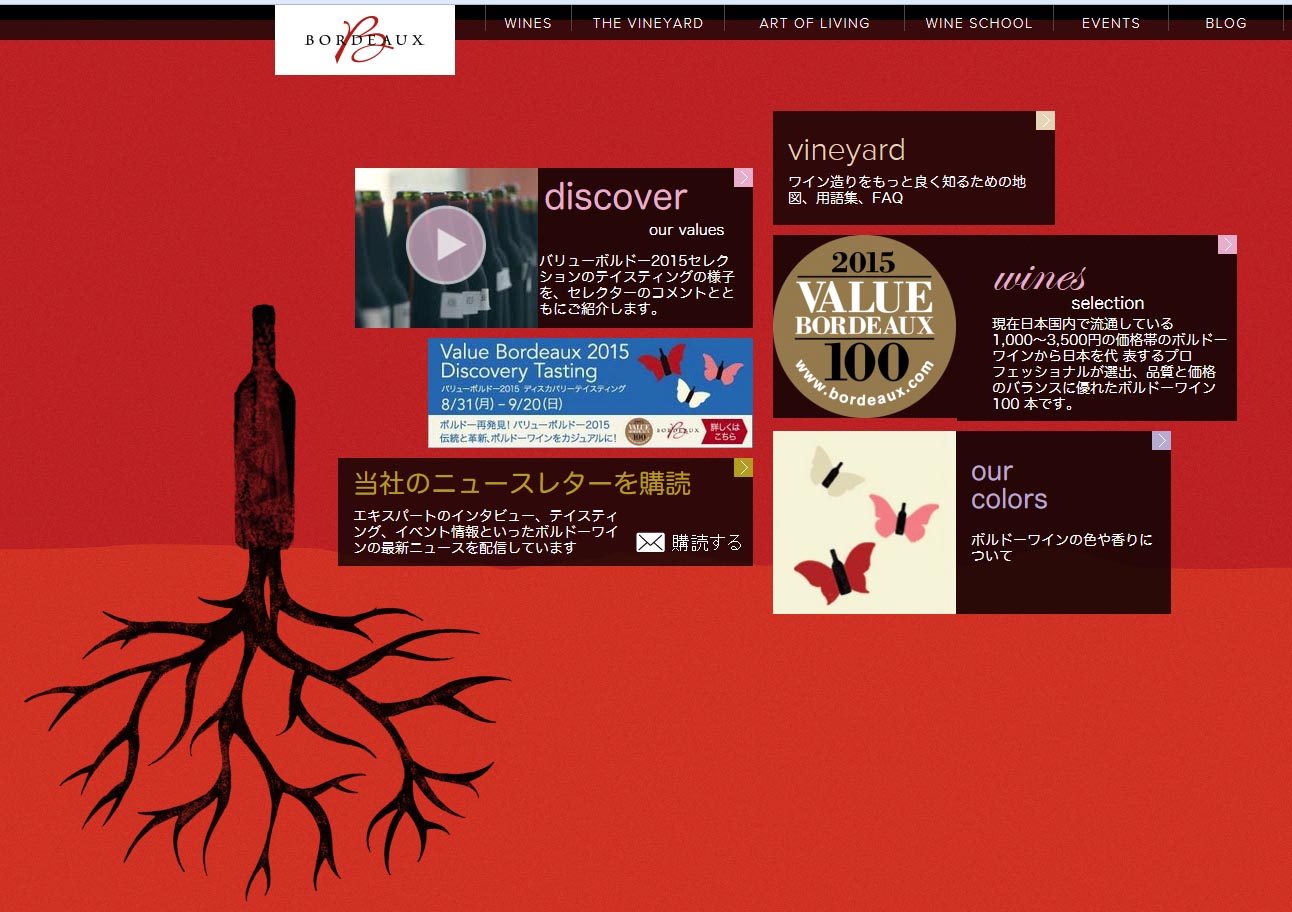Open the BLOG menu item

(x=1226, y=23)
